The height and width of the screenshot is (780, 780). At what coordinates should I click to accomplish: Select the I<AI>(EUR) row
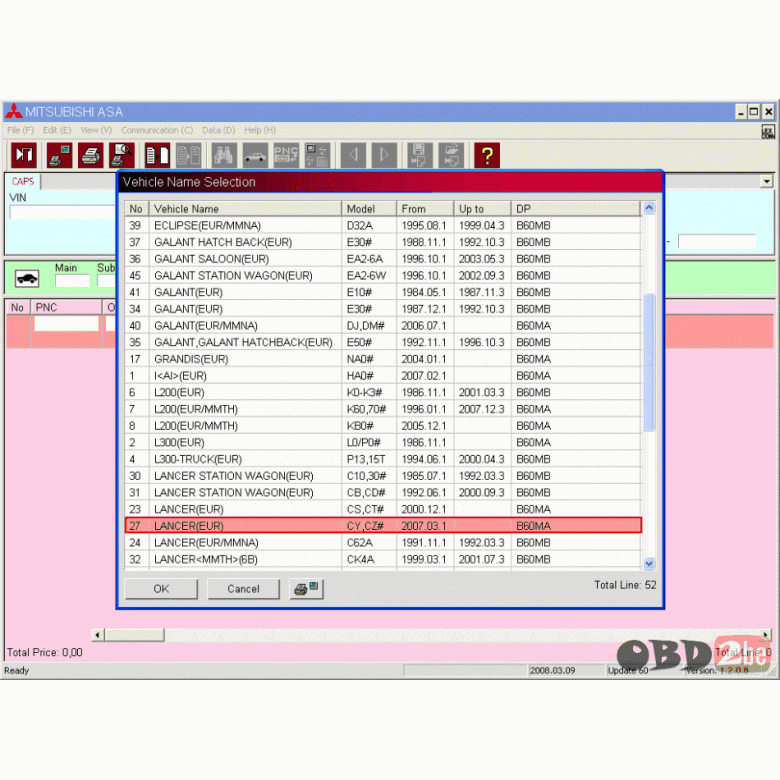point(383,376)
